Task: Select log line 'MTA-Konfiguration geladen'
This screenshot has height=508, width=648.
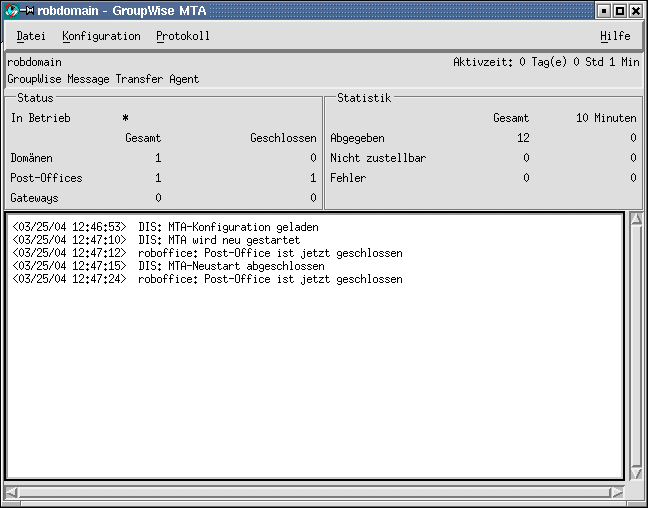Action: click(x=165, y=227)
